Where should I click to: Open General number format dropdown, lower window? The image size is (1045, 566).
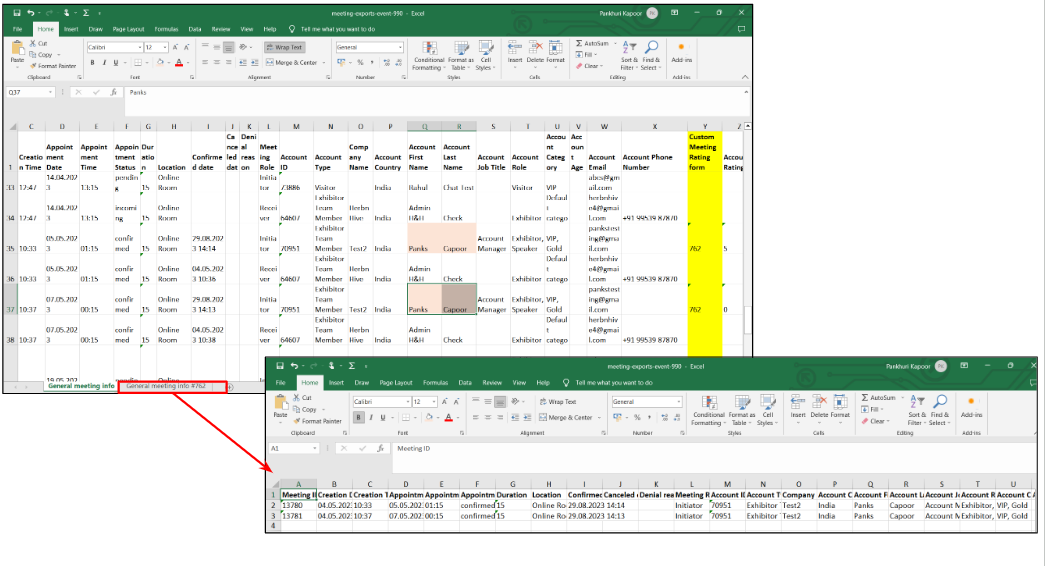[x=678, y=401]
